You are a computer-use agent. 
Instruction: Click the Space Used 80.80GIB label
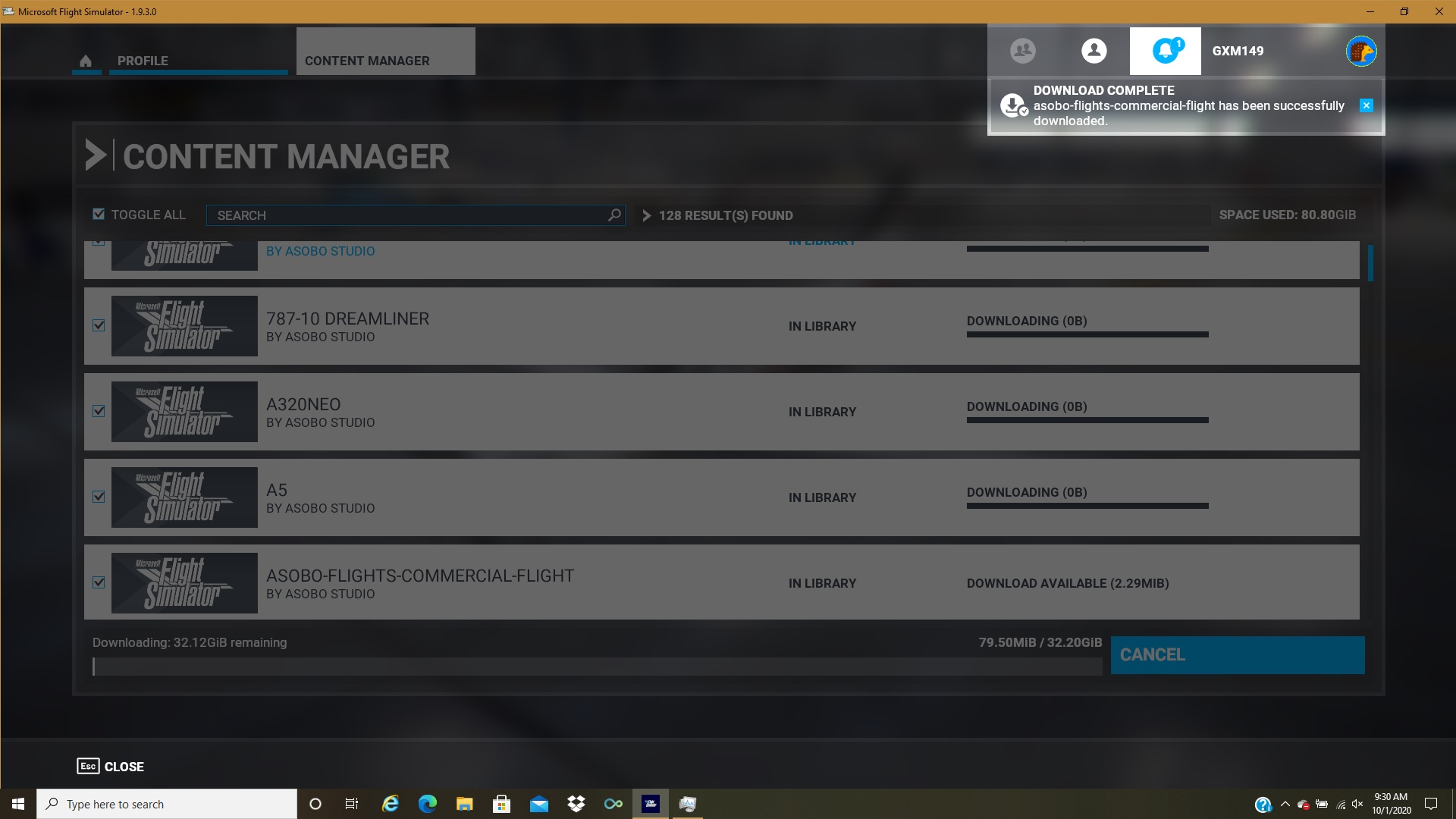click(1288, 215)
